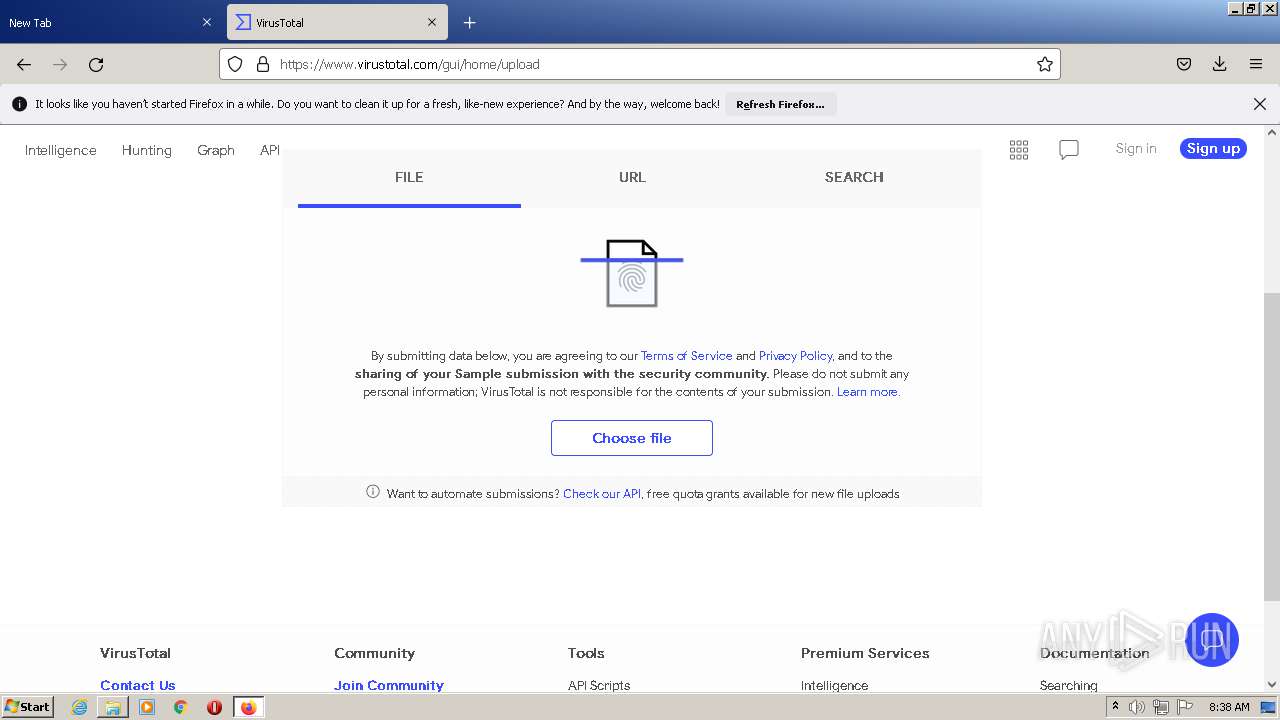Open a new tab with the plus button
1280x720 pixels.
[470, 22]
